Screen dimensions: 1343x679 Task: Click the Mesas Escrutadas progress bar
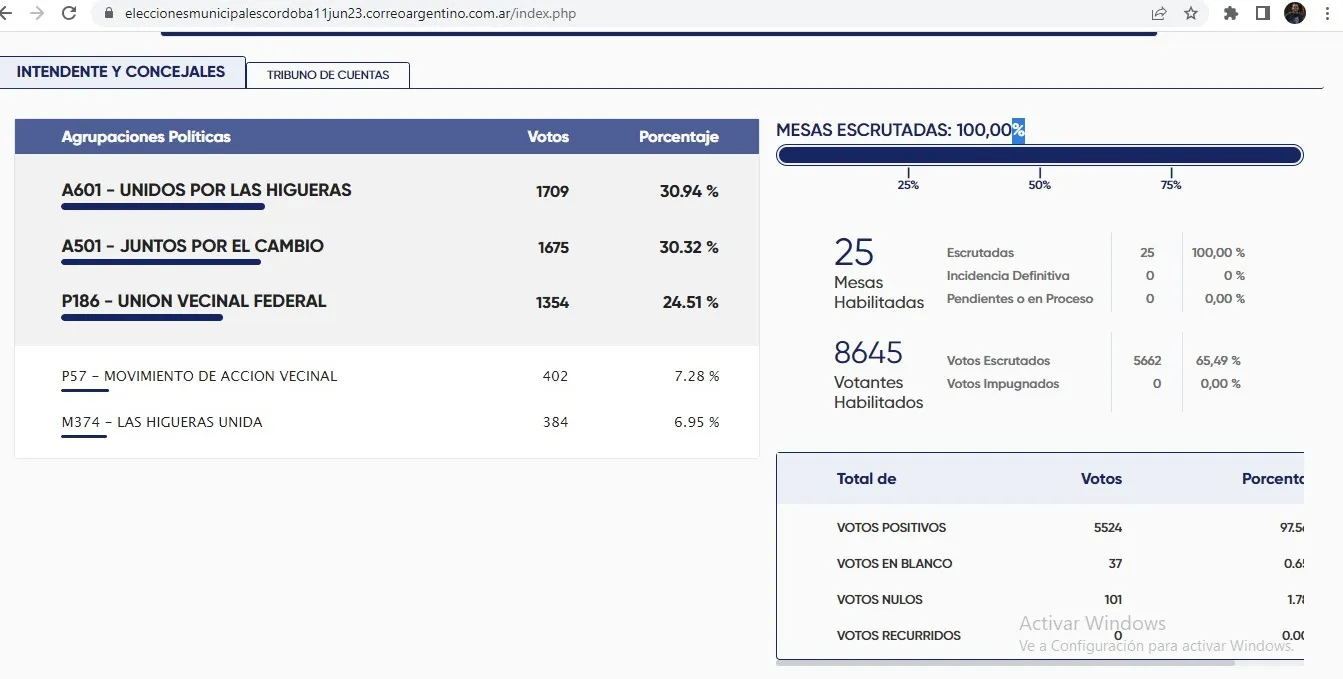click(x=1039, y=155)
